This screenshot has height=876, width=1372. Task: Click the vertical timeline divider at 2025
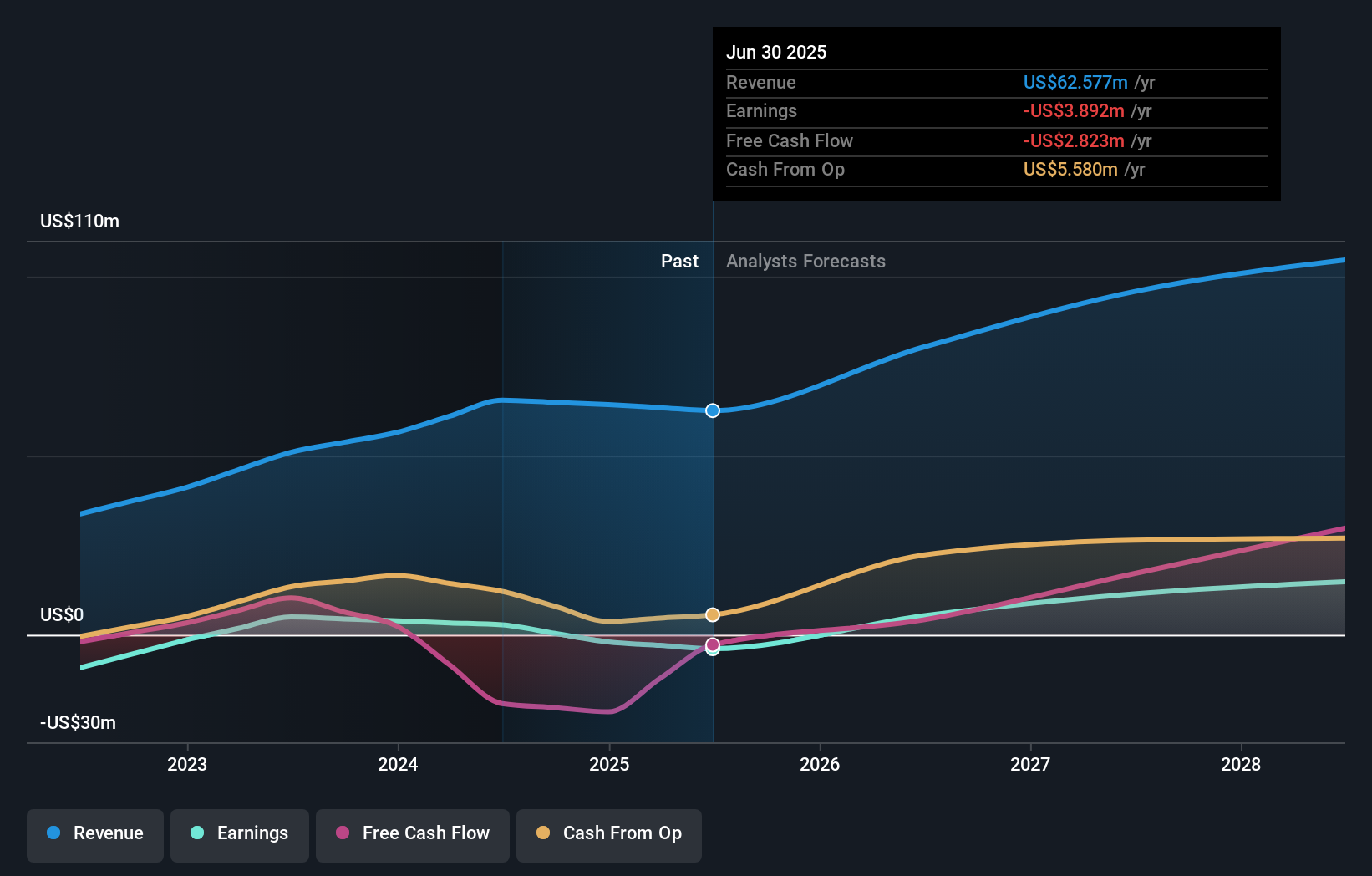tap(713, 502)
